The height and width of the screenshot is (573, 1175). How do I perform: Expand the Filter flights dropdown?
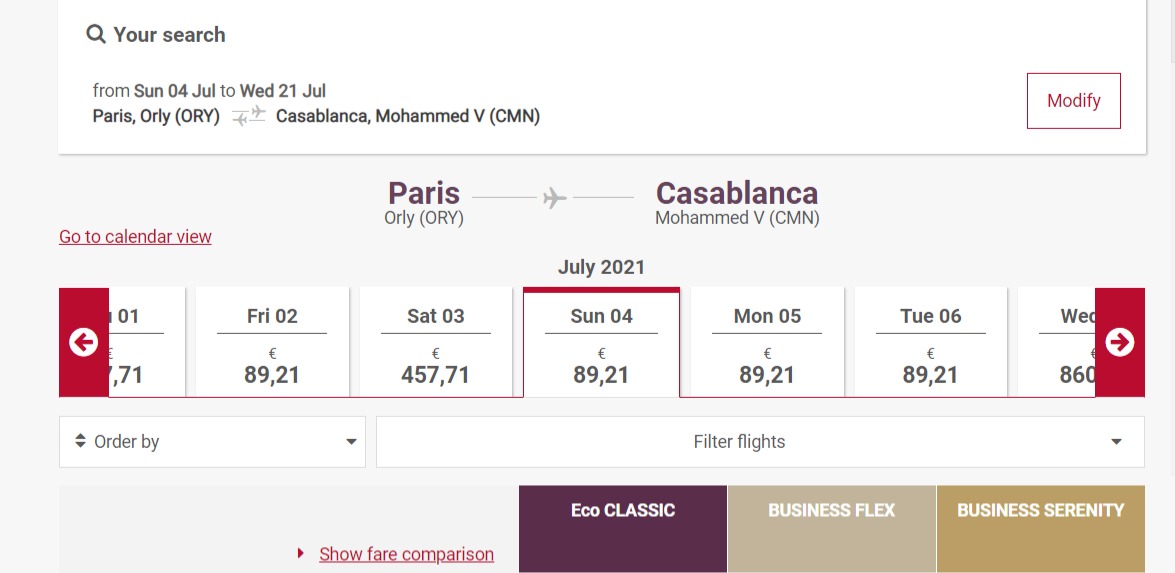click(x=761, y=442)
